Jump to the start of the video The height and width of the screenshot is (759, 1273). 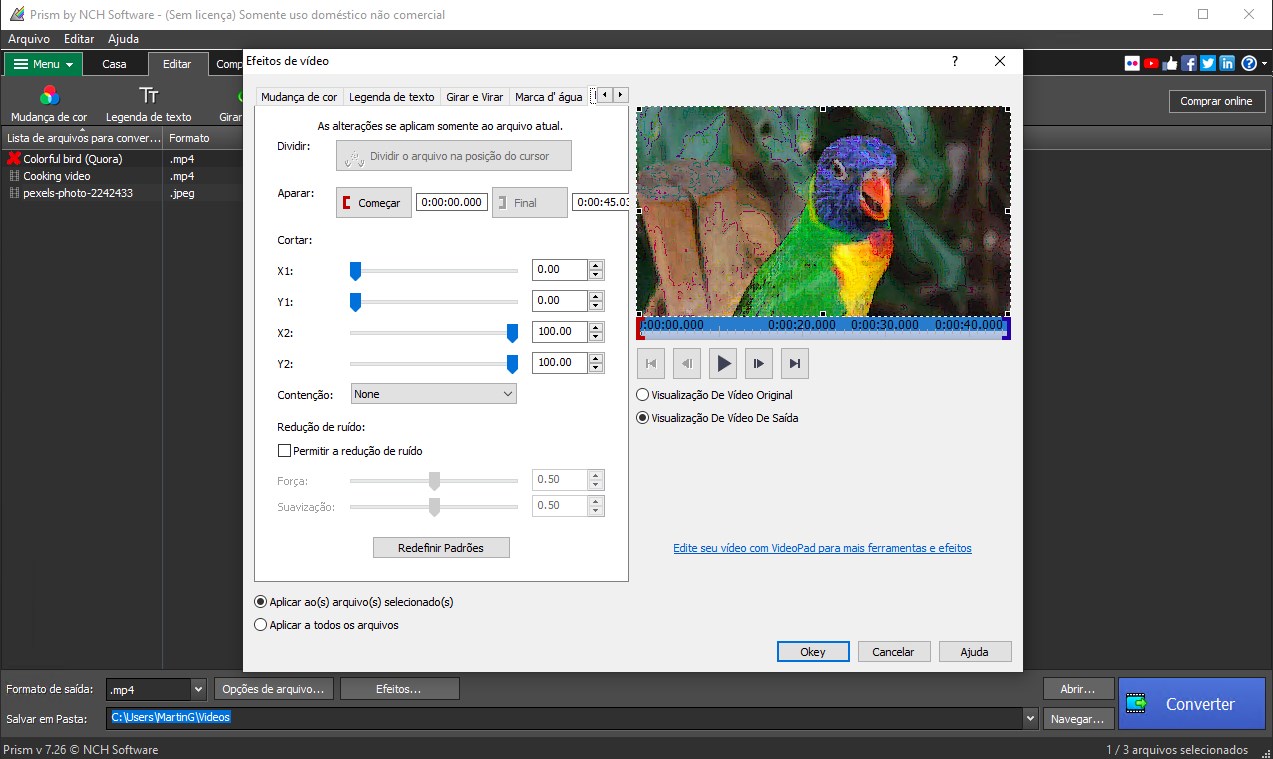coord(650,364)
